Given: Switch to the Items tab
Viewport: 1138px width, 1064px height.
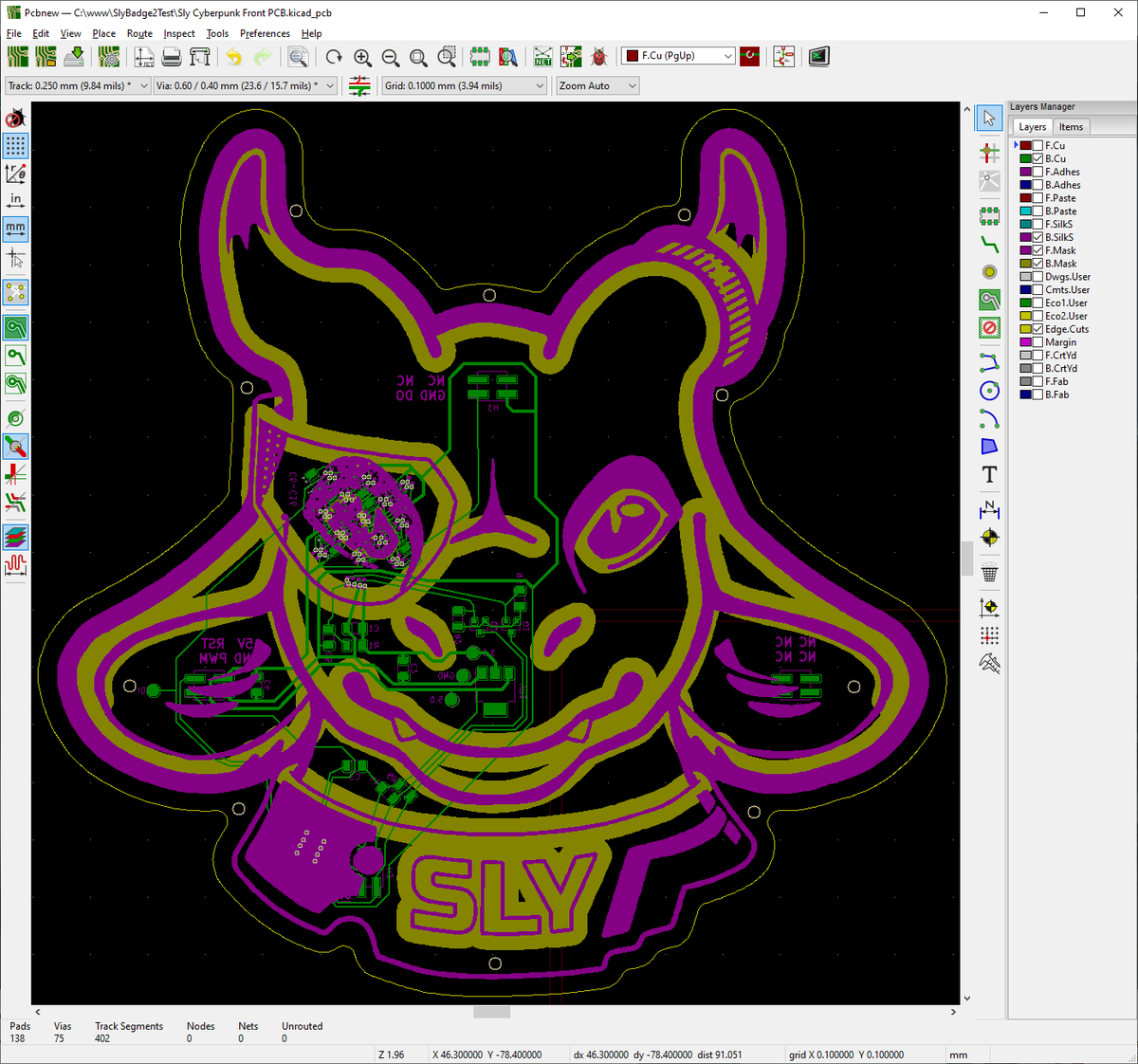Looking at the screenshot, I should click(x=1071, y=126).
